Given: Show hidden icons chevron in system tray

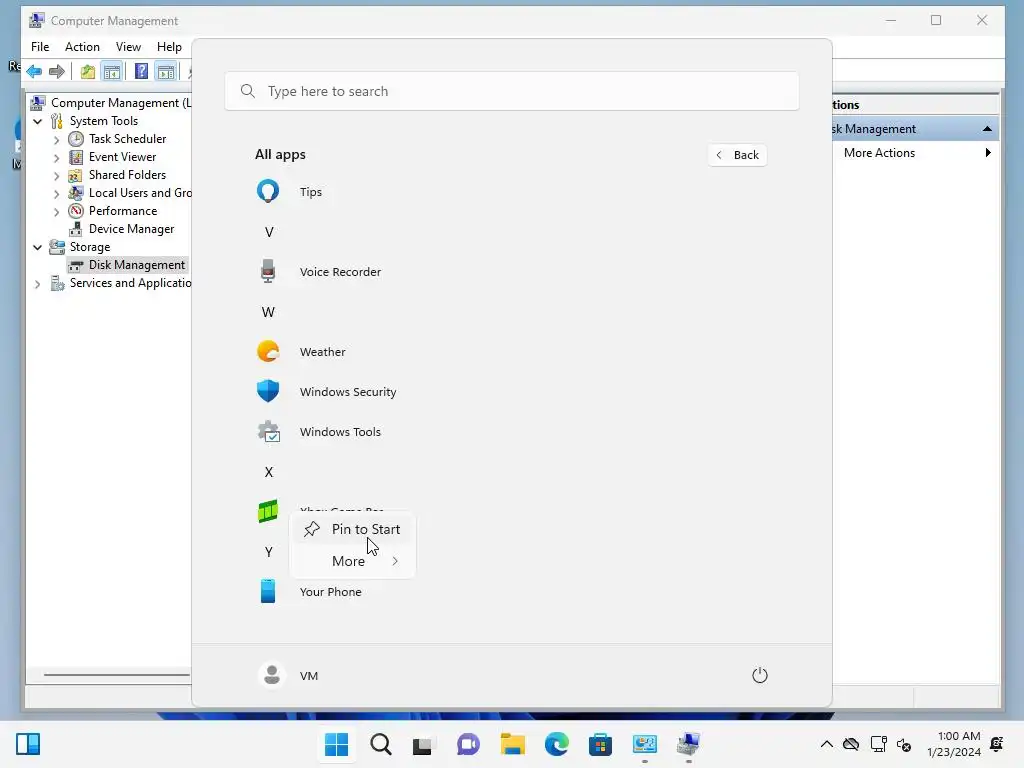Looking at the screenshot, I should 827,744.
